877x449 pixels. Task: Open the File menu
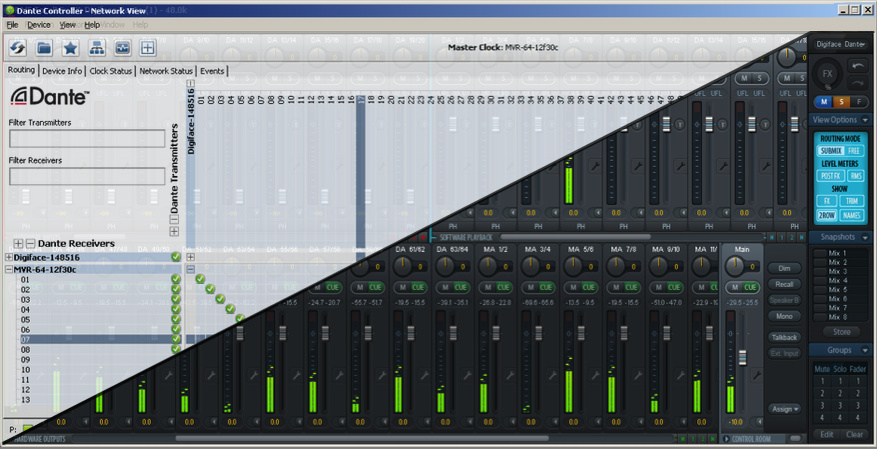coord(12,25)
